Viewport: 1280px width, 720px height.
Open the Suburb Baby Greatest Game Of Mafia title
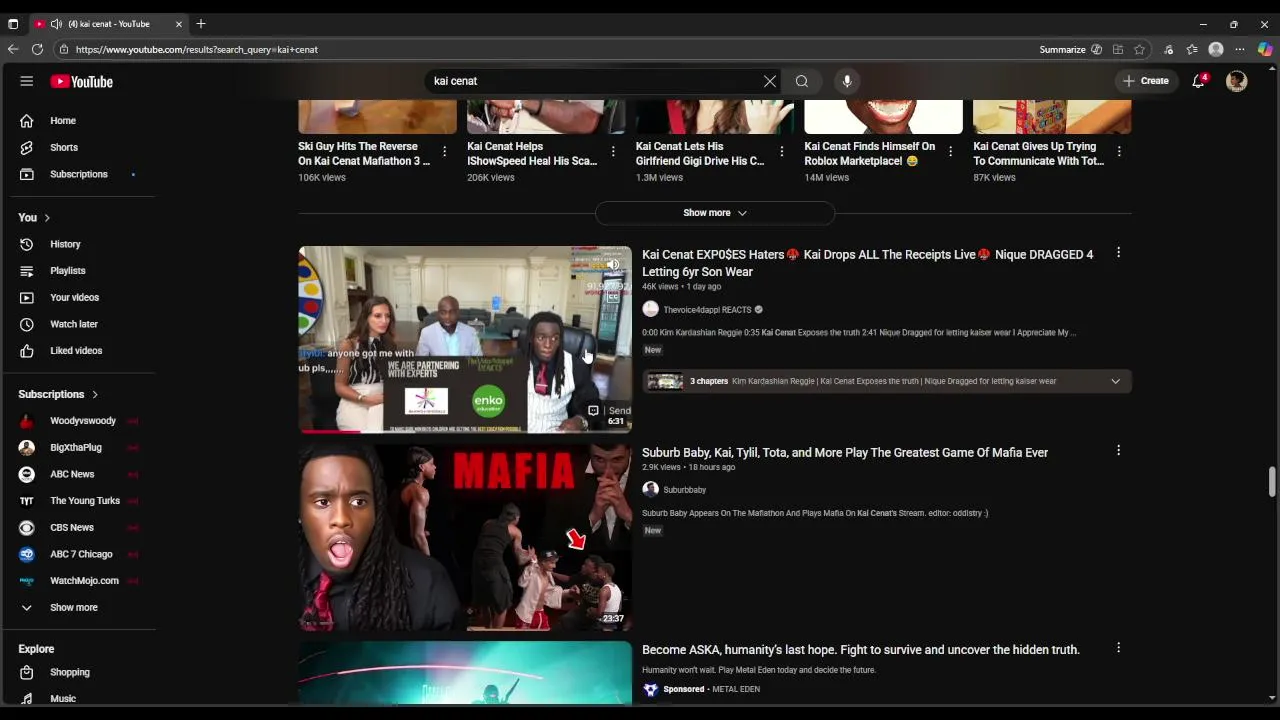pyautogui.click(x=845, y=452)
